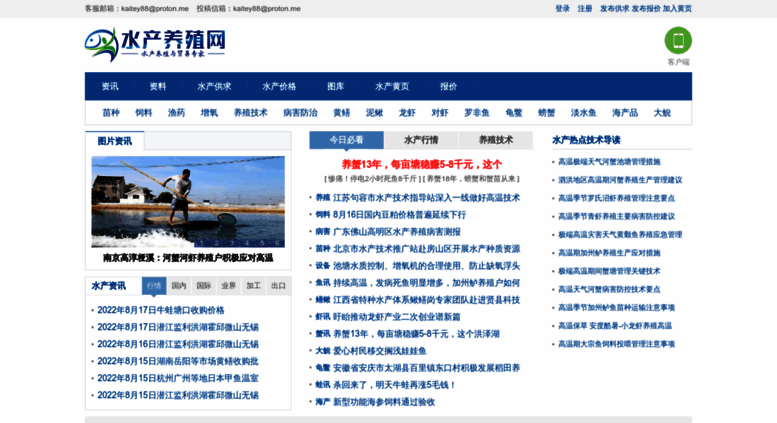The width and height of the screenshot is (777, 423).
Task: Open 资讯 in the main navigation
Action: pyautogui.click(x=110, y=86)
